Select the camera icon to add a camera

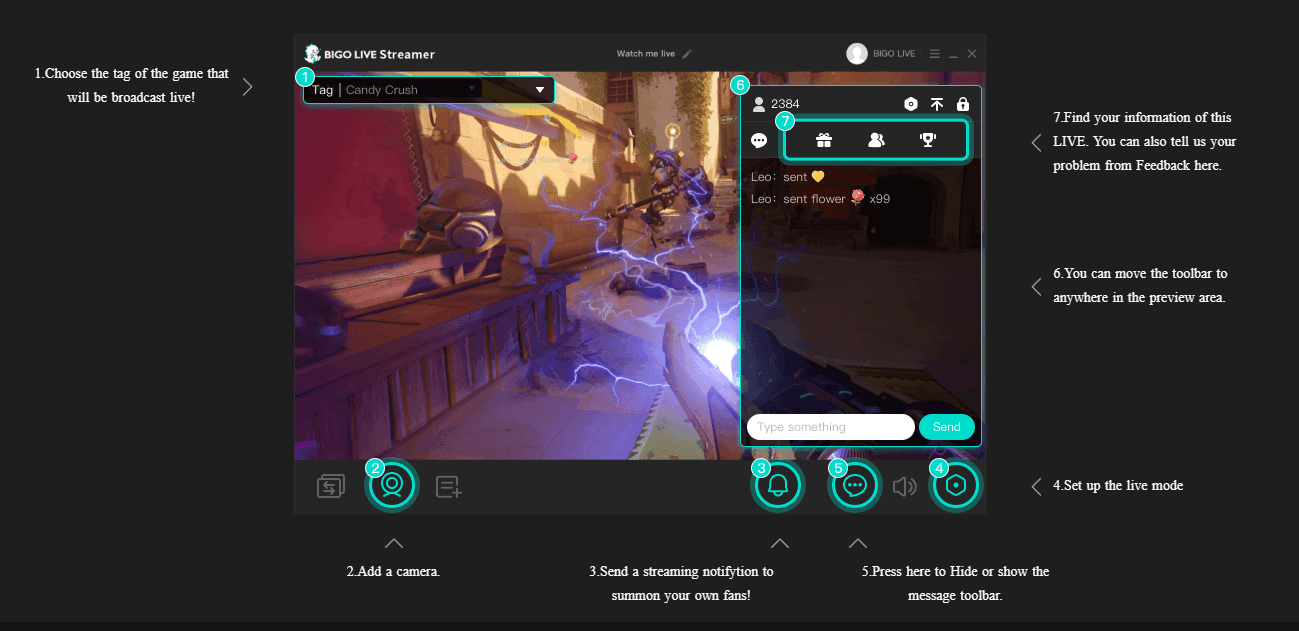(x=391, y=485)
